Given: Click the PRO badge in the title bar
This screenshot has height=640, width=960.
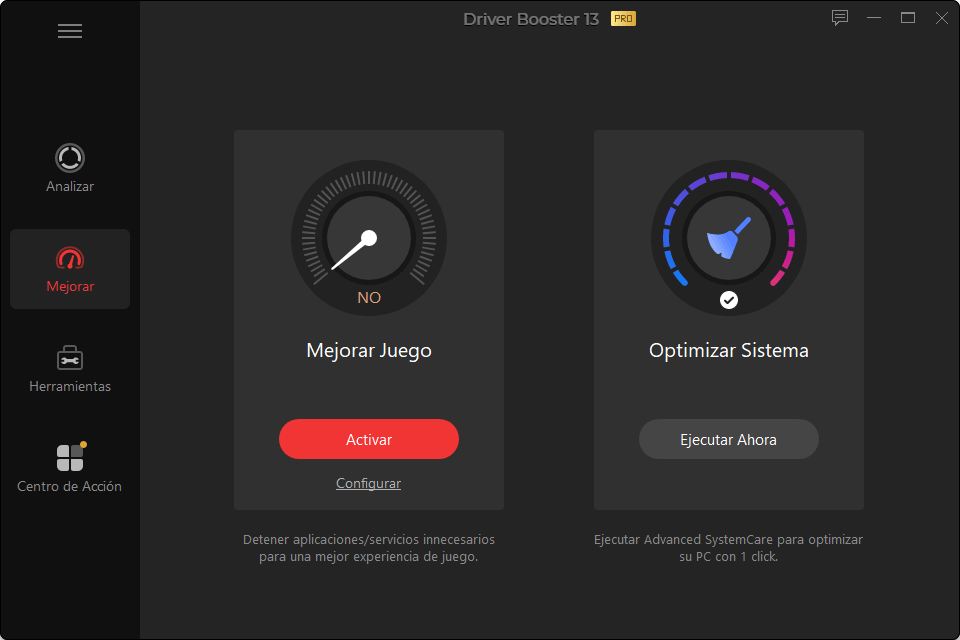Looking at the screenshot, I should coord(623,19).
